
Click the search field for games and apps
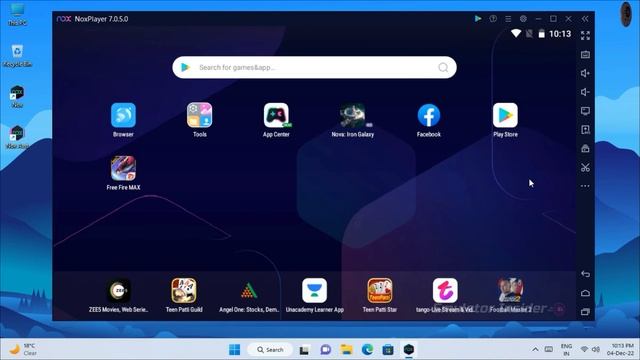[x=314, y=67]
